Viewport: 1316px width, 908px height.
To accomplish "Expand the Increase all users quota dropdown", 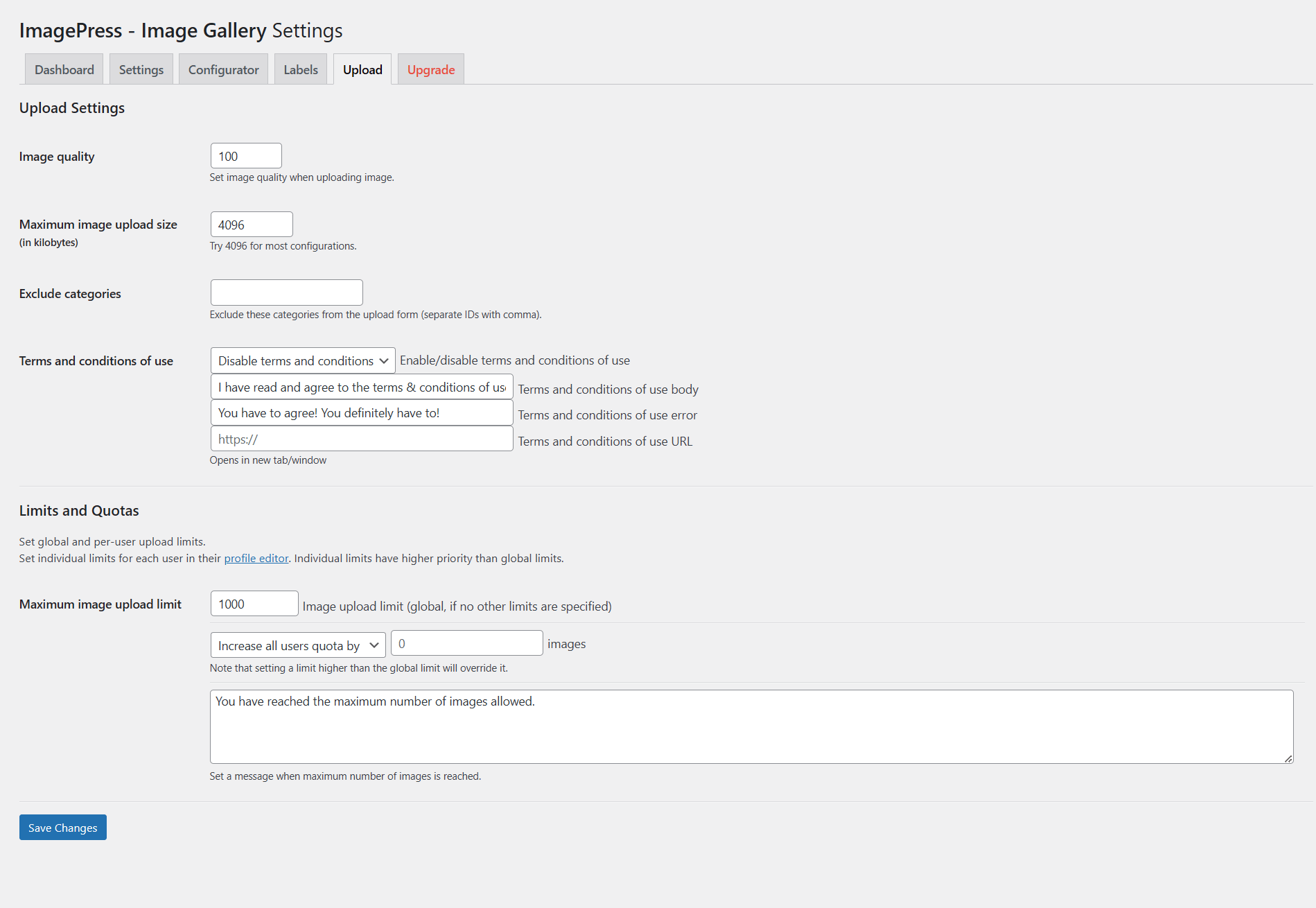I will (x=298, y=645).
